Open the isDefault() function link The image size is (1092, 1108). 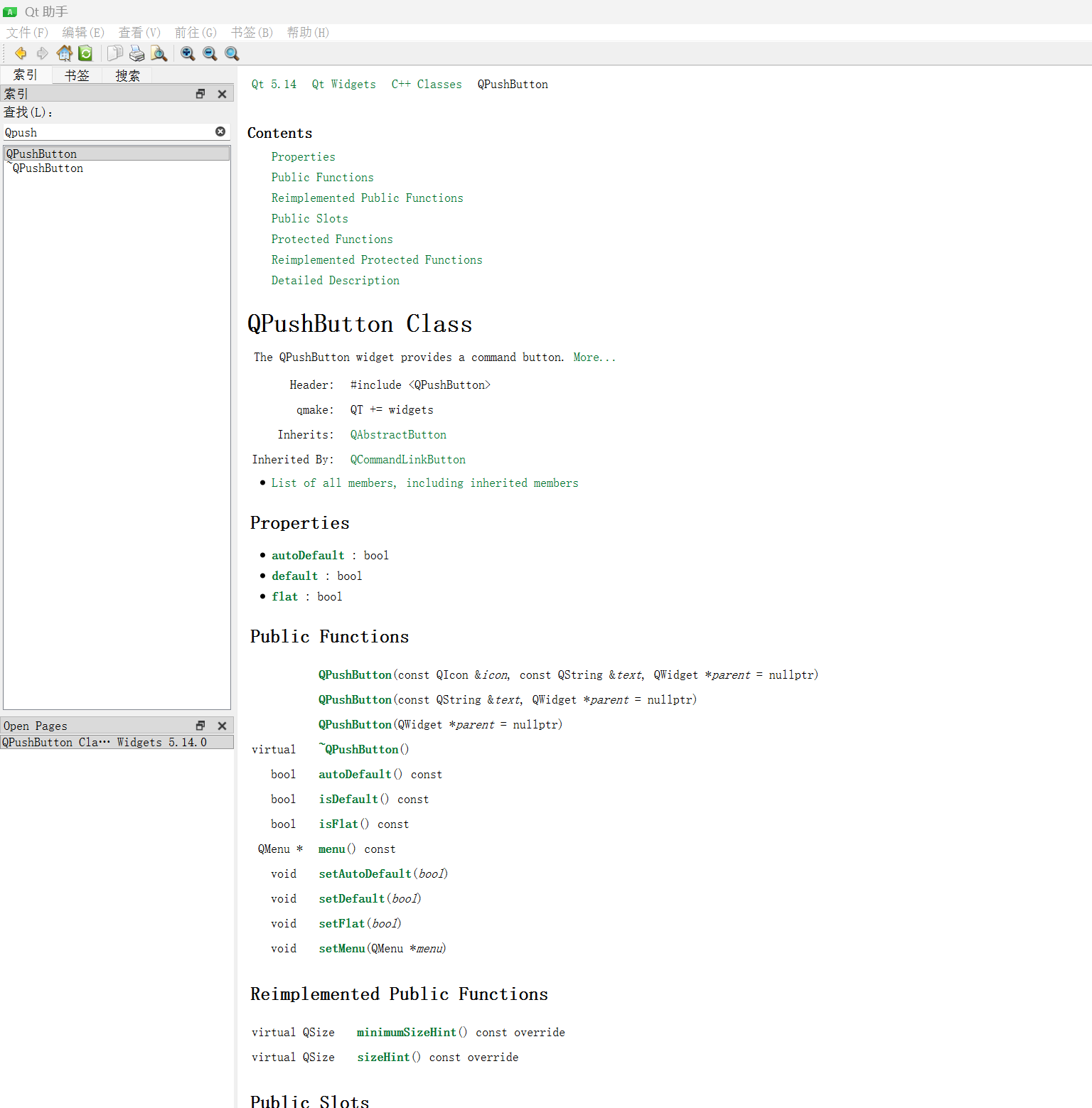pyautogui.click(x=348, y=800)
